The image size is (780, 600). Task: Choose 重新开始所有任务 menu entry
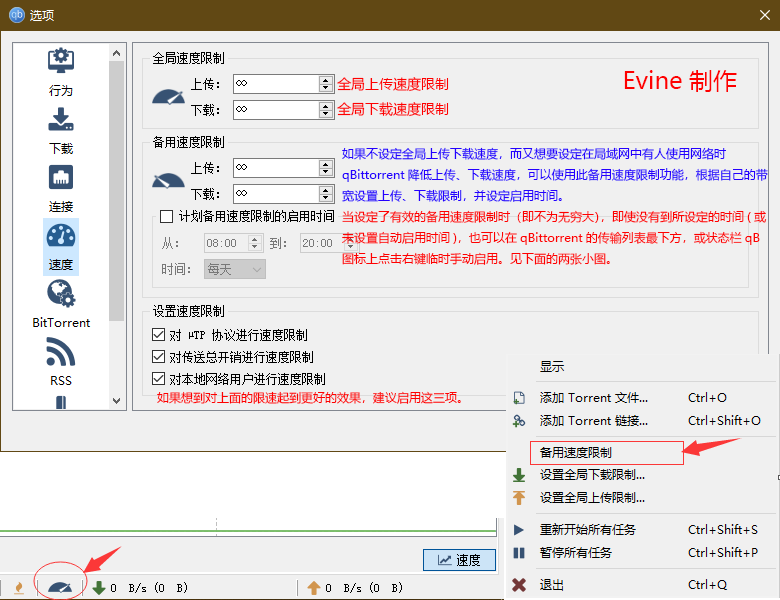point(587,530)
